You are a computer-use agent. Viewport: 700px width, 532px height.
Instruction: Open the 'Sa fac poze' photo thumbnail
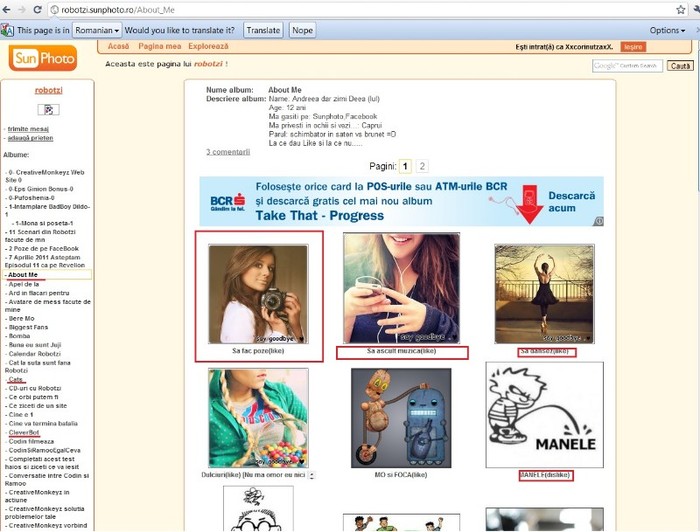point(258,294)
